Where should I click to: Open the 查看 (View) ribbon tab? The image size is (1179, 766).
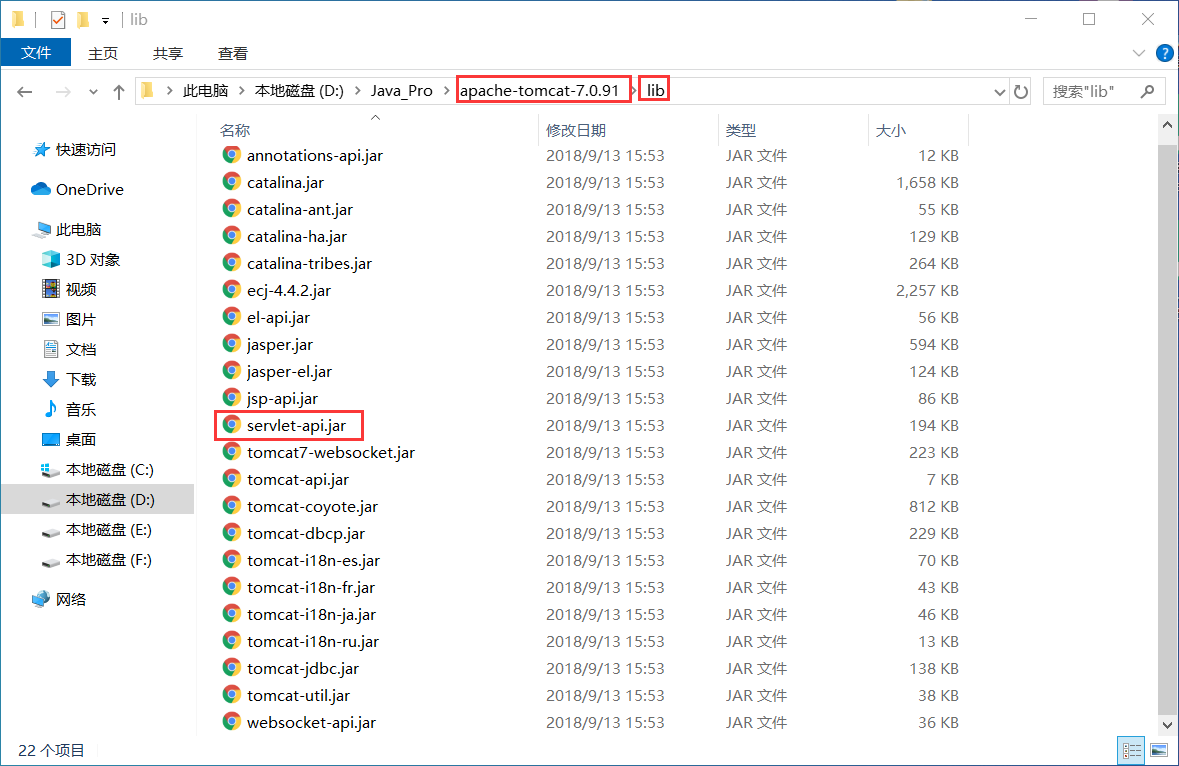pos(232,53)
